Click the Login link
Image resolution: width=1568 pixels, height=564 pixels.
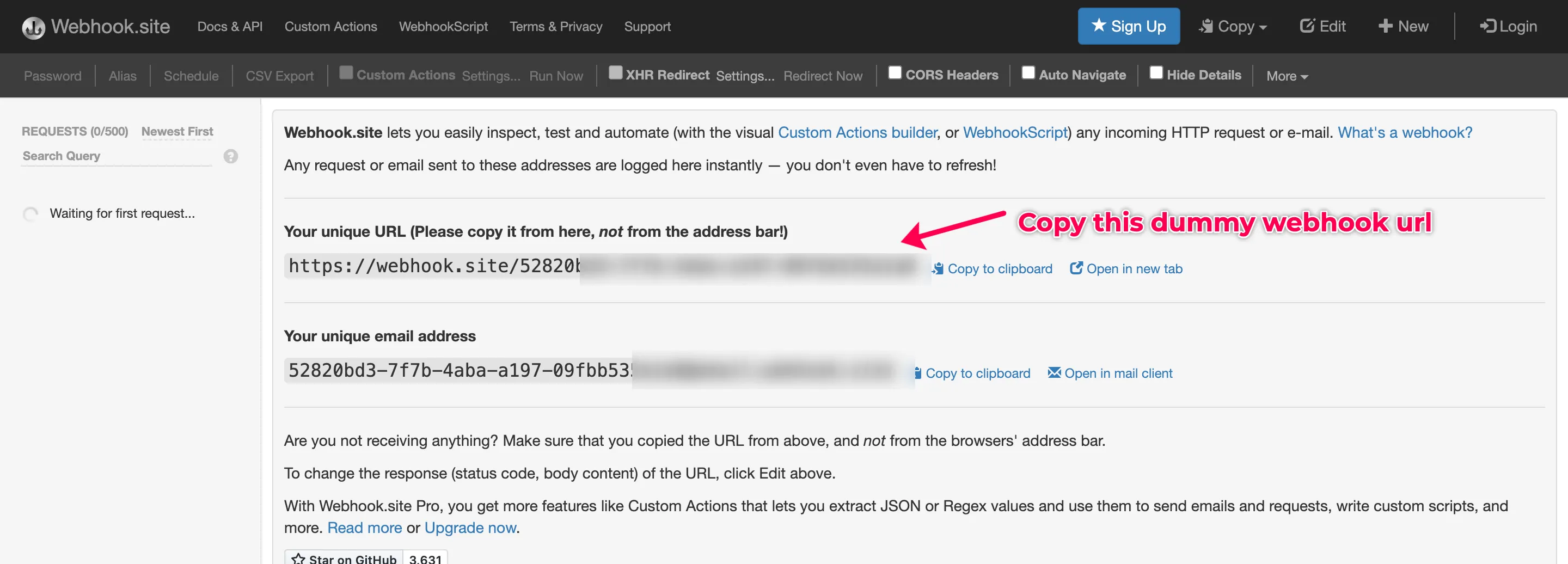pos(1508,26)
